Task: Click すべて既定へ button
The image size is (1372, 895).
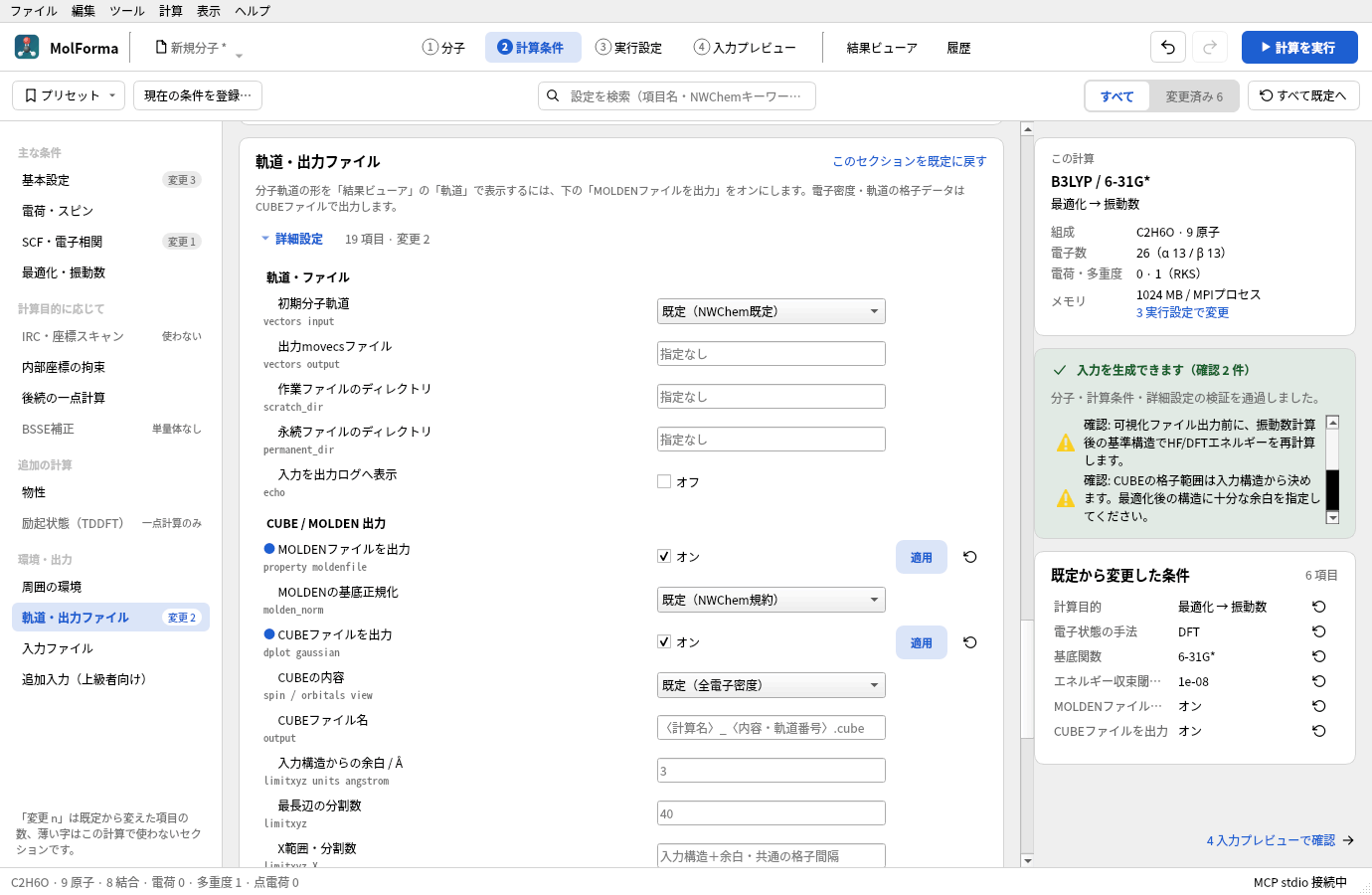Action: pos(1303,95)
